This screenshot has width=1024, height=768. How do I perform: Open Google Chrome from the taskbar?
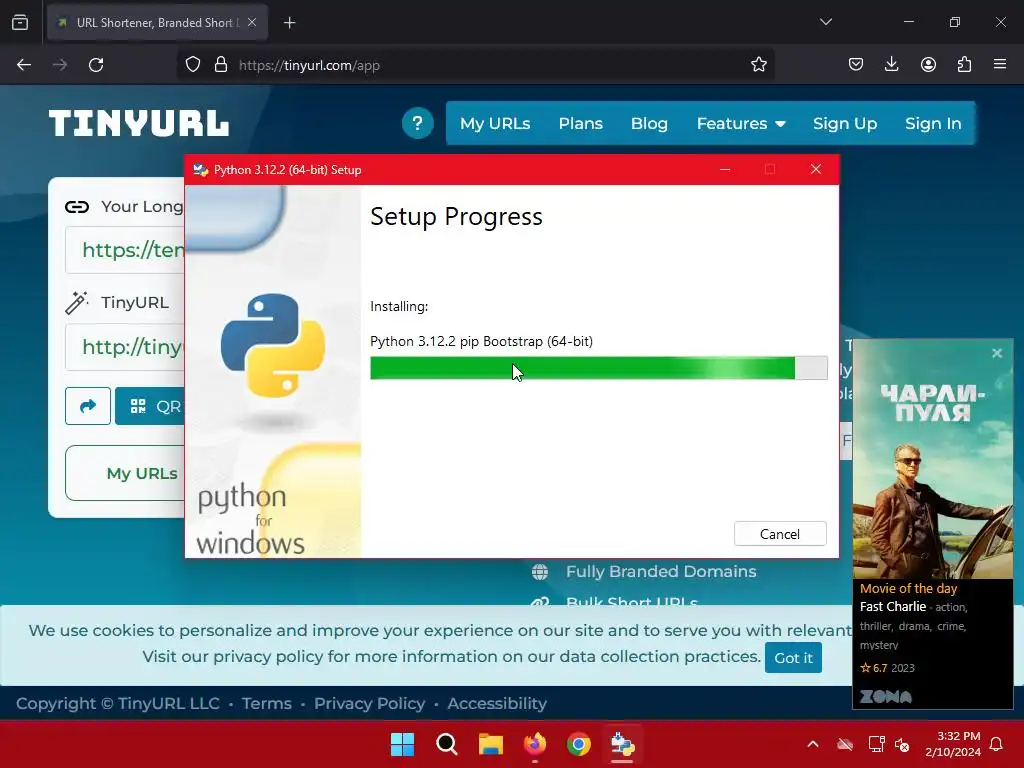pos(579,744)
